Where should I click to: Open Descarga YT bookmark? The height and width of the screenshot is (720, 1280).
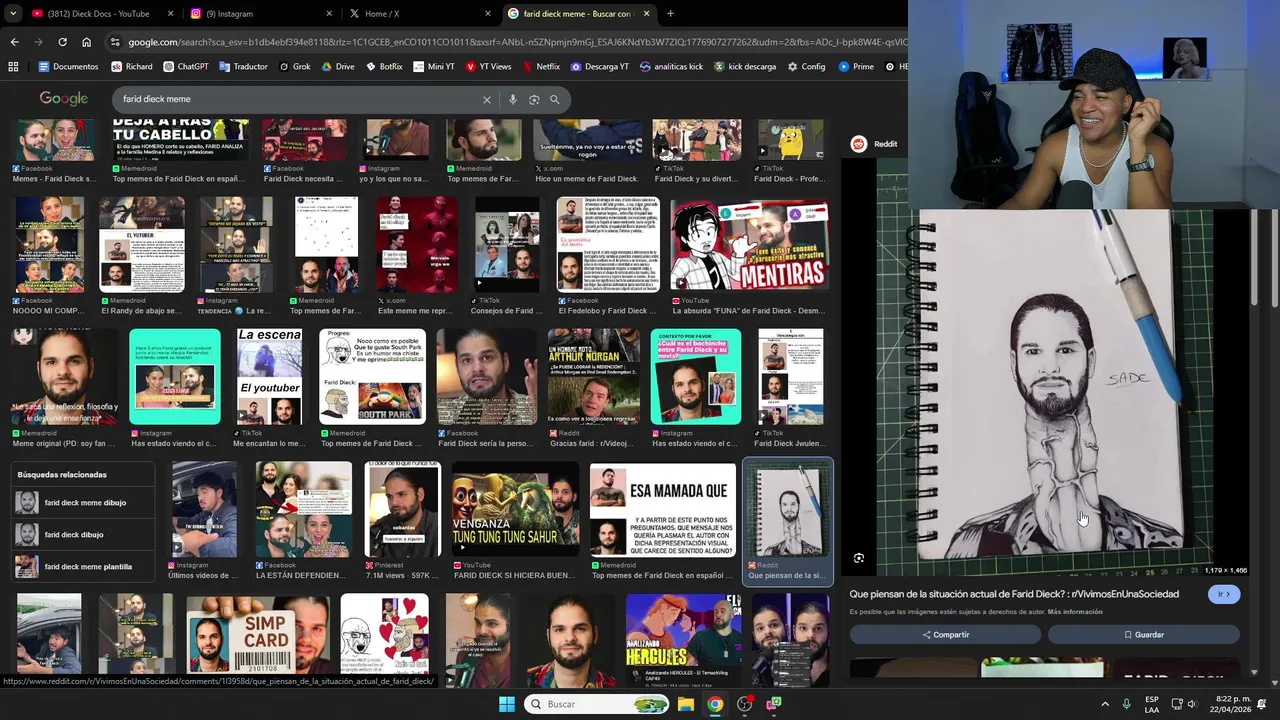point(600,67)
